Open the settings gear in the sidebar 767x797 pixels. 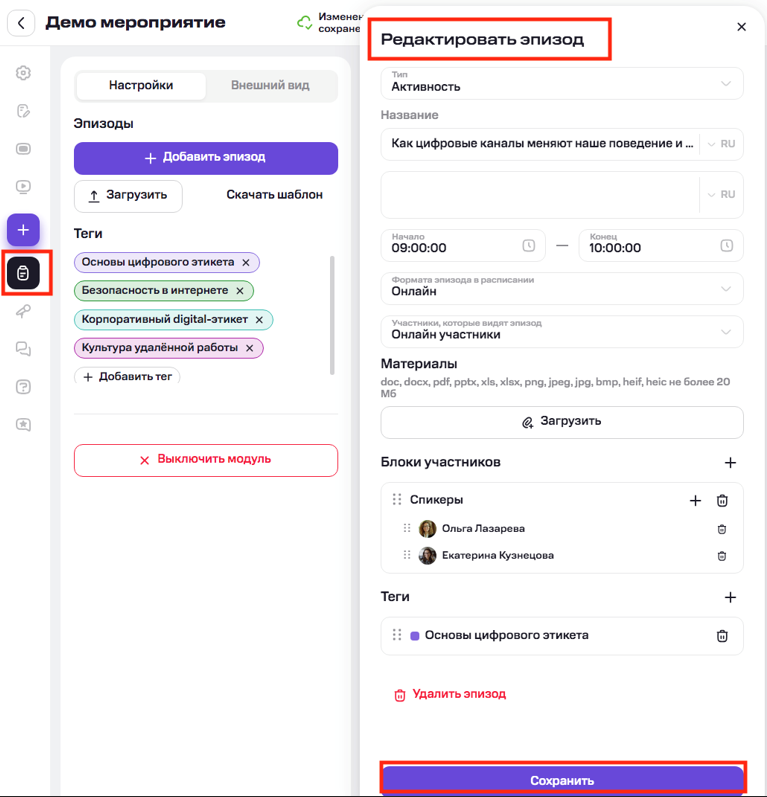[x=23, y=73]
